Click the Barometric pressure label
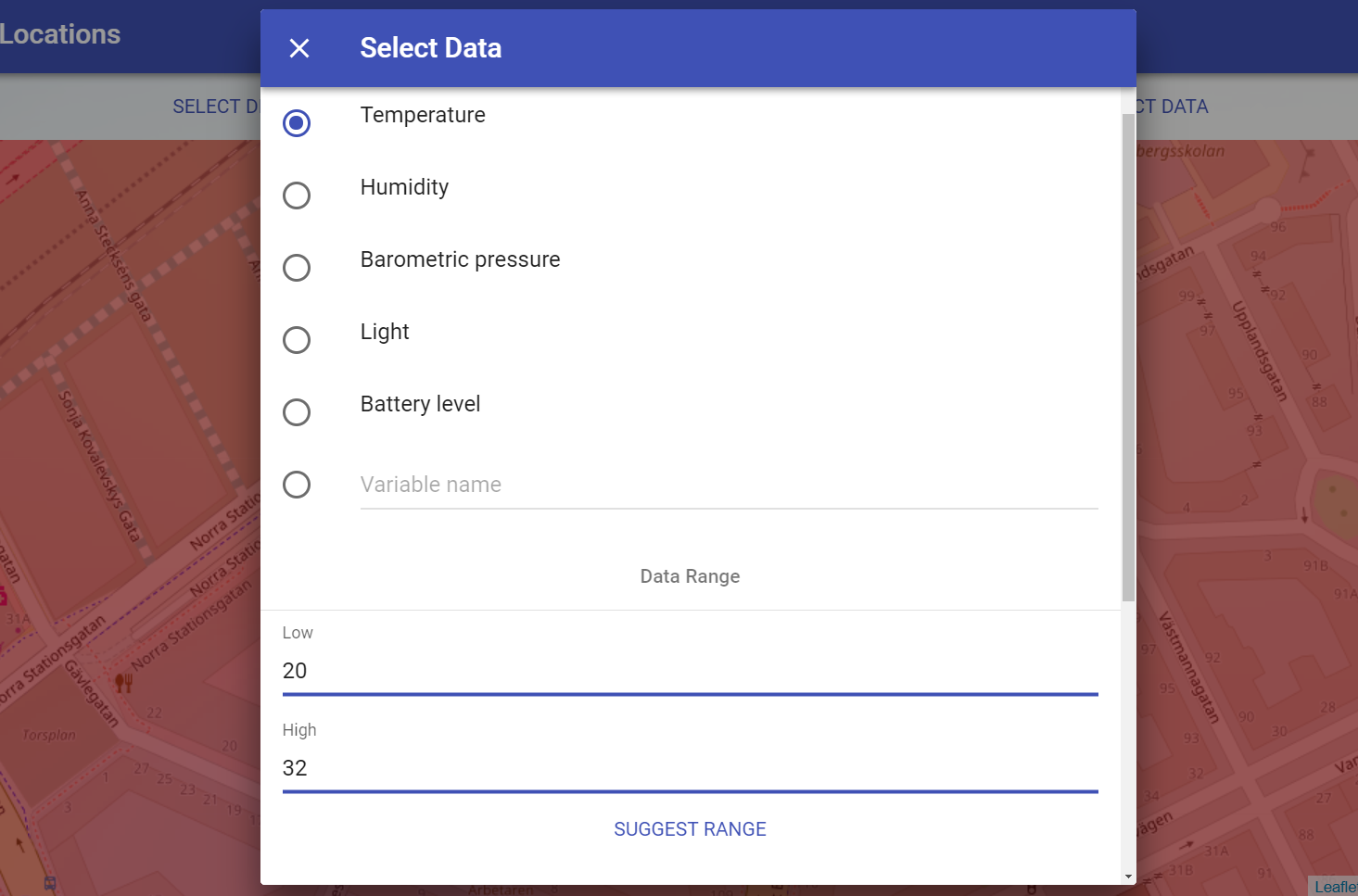This screenshot has width=1358, height=896. tap(460, 259)
